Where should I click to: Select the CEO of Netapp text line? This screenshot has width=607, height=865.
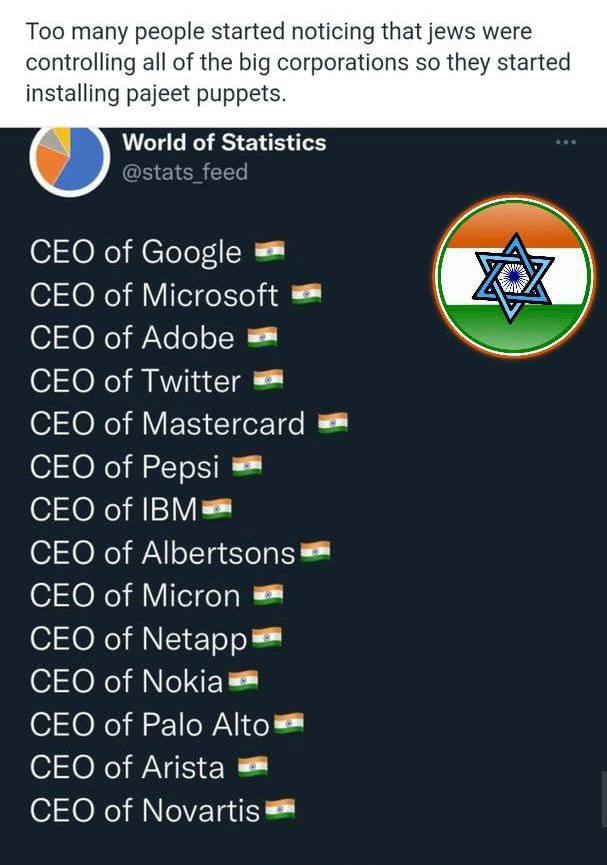156,638
